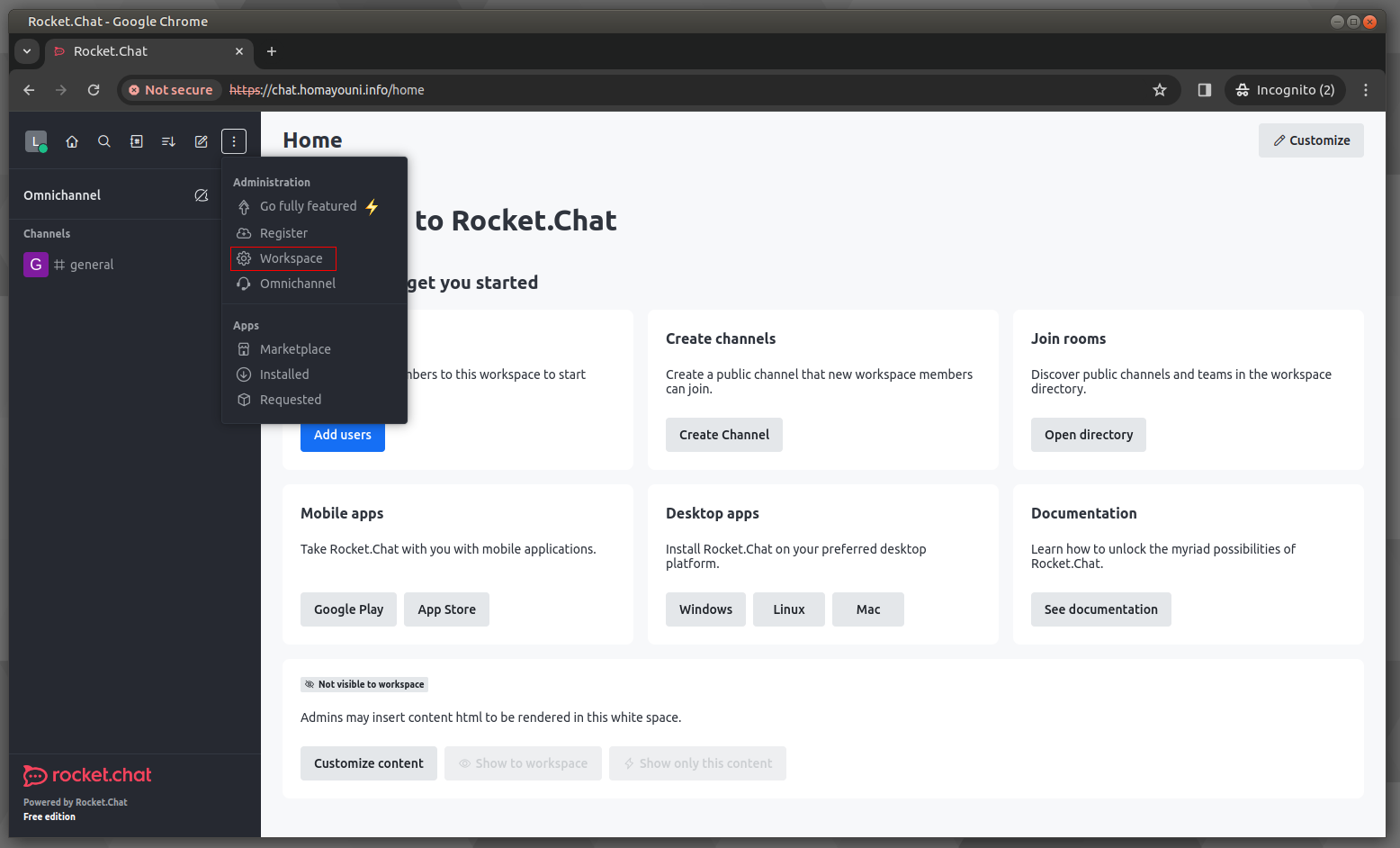The width and height of the screenshot is (1400, 848).
Task: Click the Requested cube icon
Action: (x=244, y=400)
